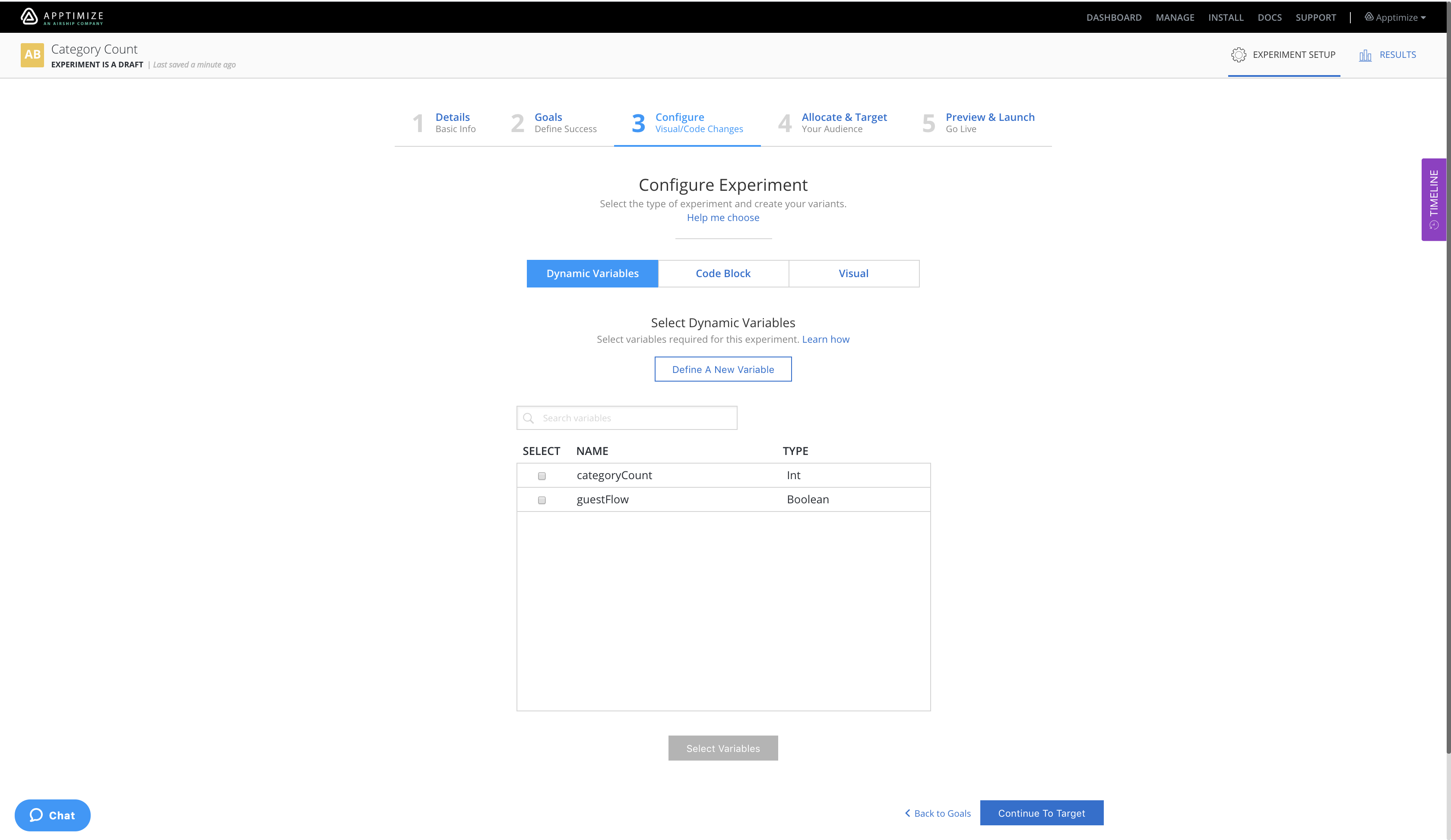
Task: Toggle the guestFlow variable checkbox
Action: 542,500
